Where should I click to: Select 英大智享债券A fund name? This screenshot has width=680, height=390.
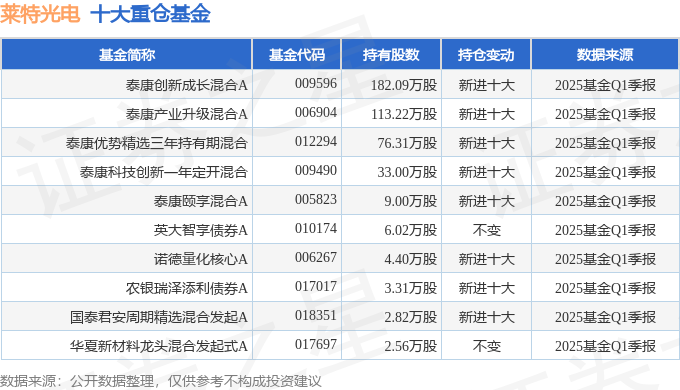pos(200,230)
